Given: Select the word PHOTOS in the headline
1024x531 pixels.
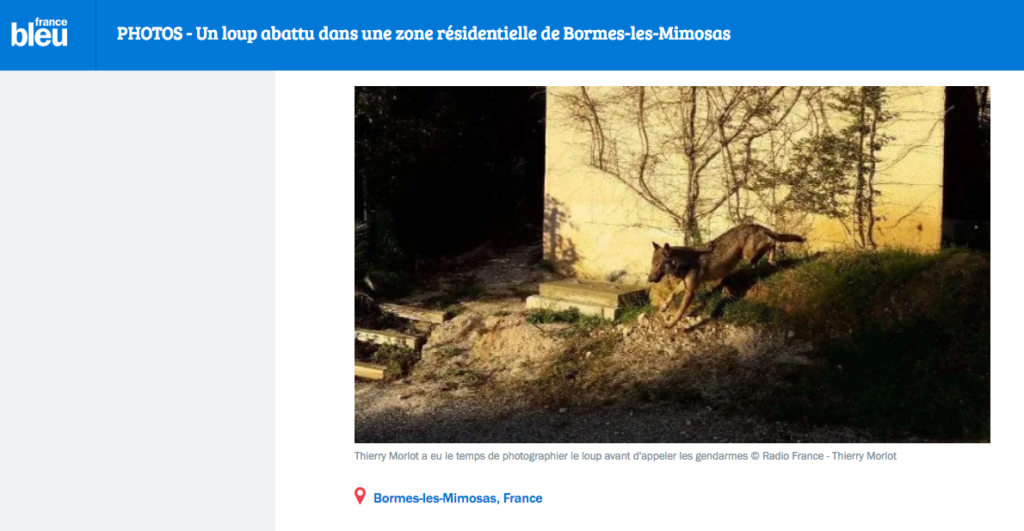Looking at the screenshot, I should point(150,33).
